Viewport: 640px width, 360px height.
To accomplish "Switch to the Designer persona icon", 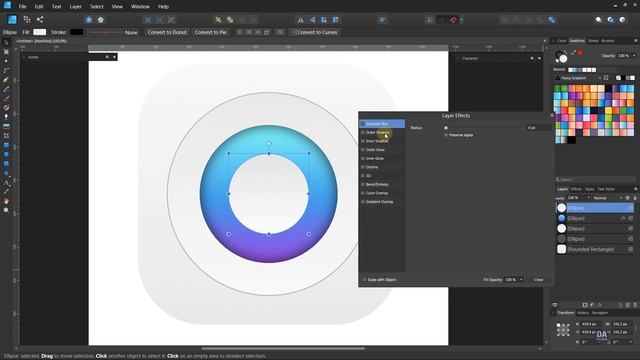I will [x=12, y=20].
